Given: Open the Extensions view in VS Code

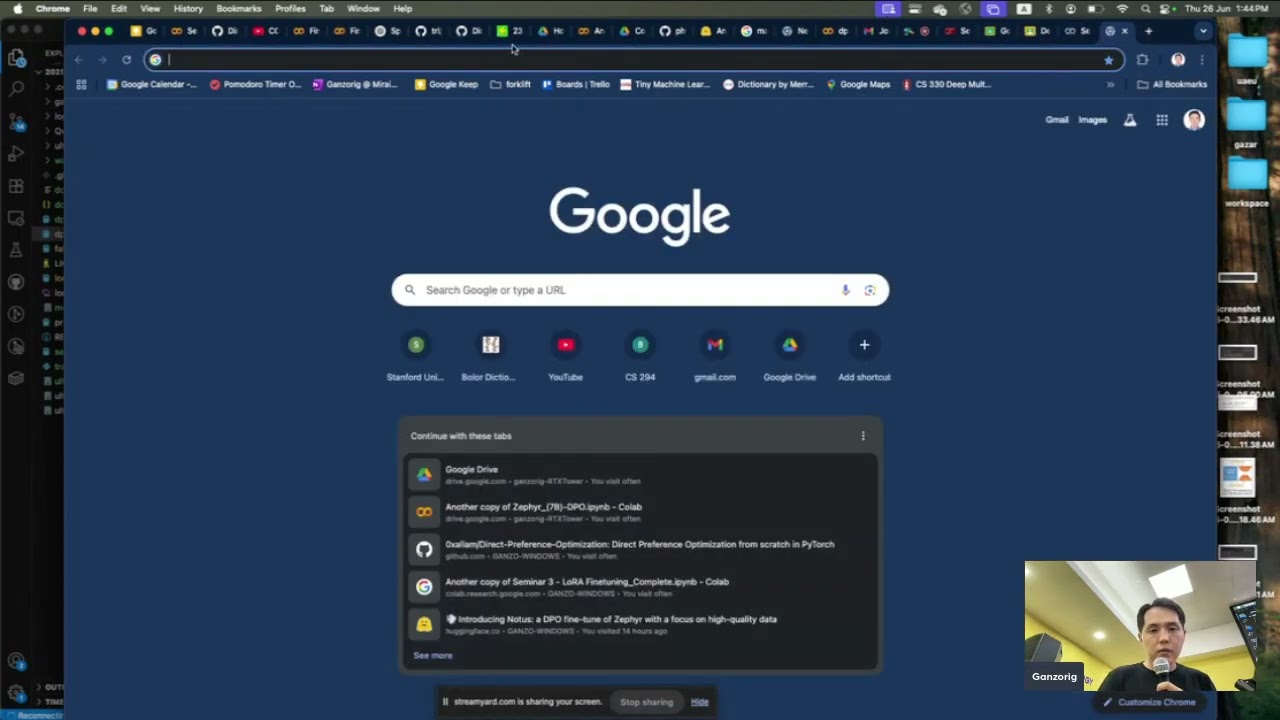Looking at the screenshot, I should tap(16, 186).
